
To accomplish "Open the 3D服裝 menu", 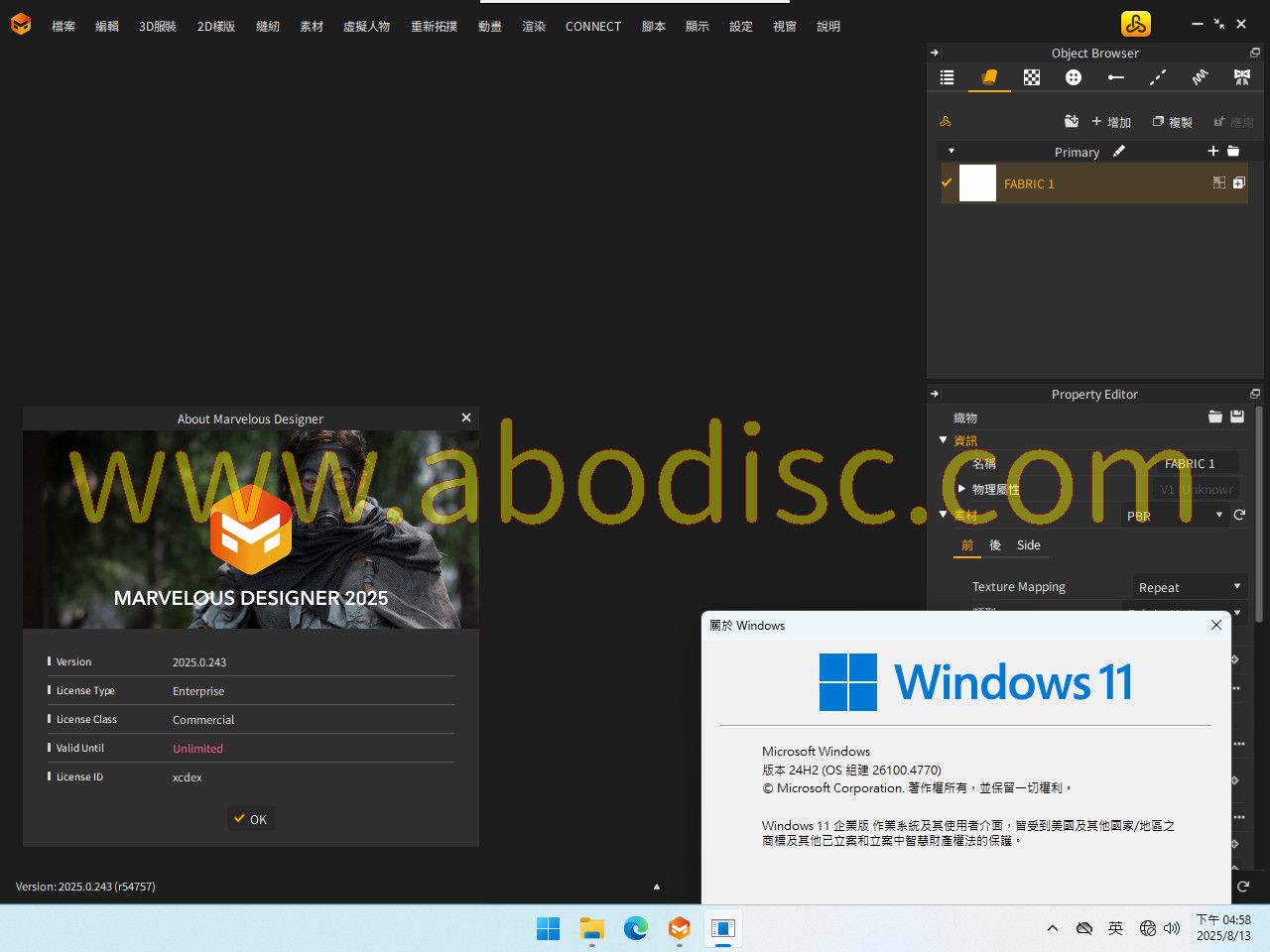I will click(158, 27).
